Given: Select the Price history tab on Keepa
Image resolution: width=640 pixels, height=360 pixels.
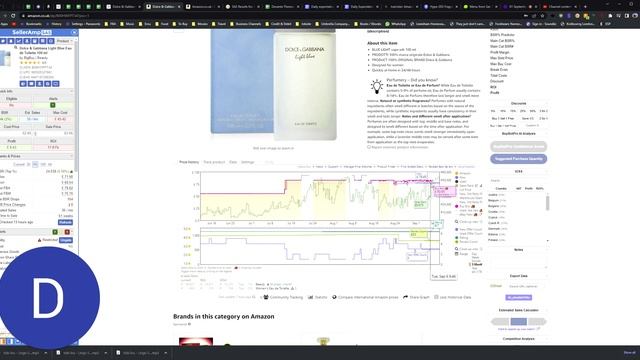Looking at the screenshot, I should (x=189, y=162).
